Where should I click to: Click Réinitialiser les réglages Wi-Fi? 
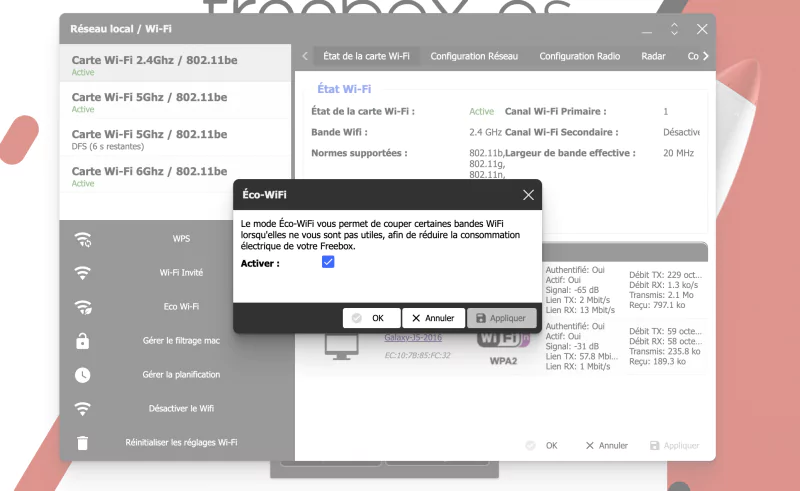(181, 443)
